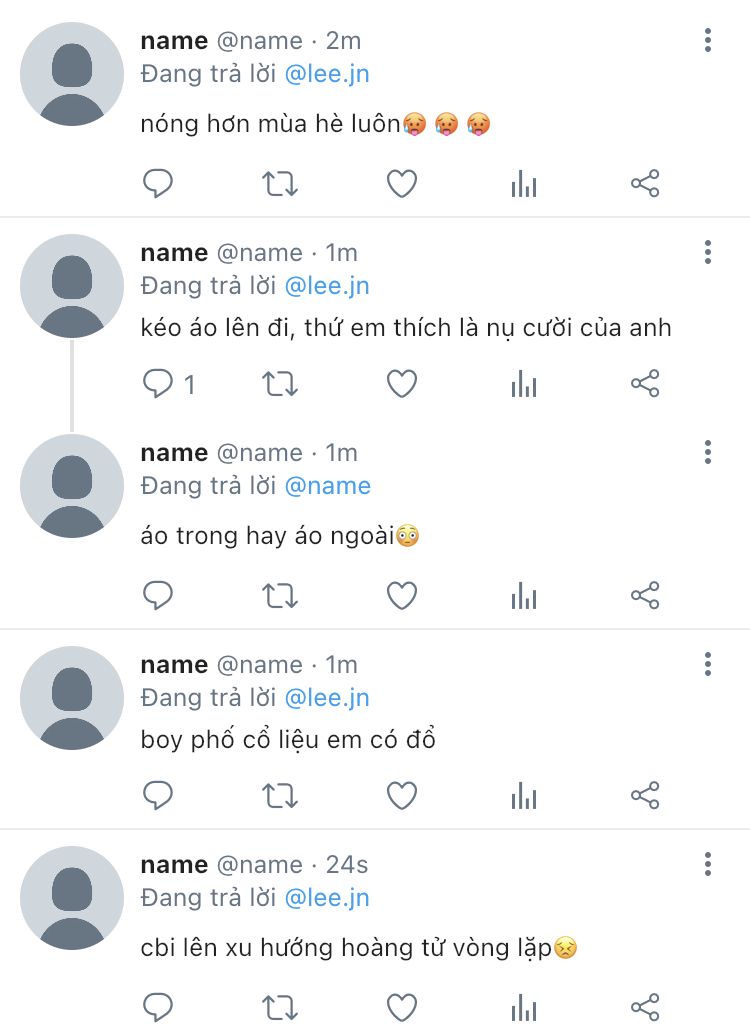Screen dimensions: 750x1035
Task: Retweet the "cbi lên xu hướng" tweet
Action: coord(280,1008)
